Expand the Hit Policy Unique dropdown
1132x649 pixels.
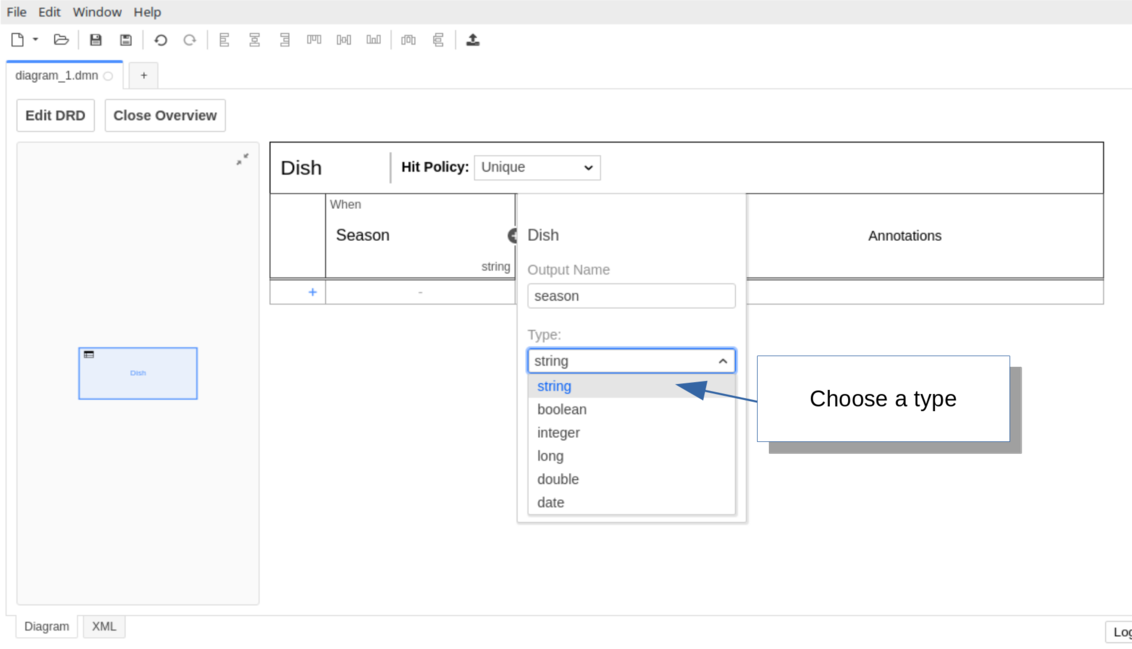click(x=537, y=168)
